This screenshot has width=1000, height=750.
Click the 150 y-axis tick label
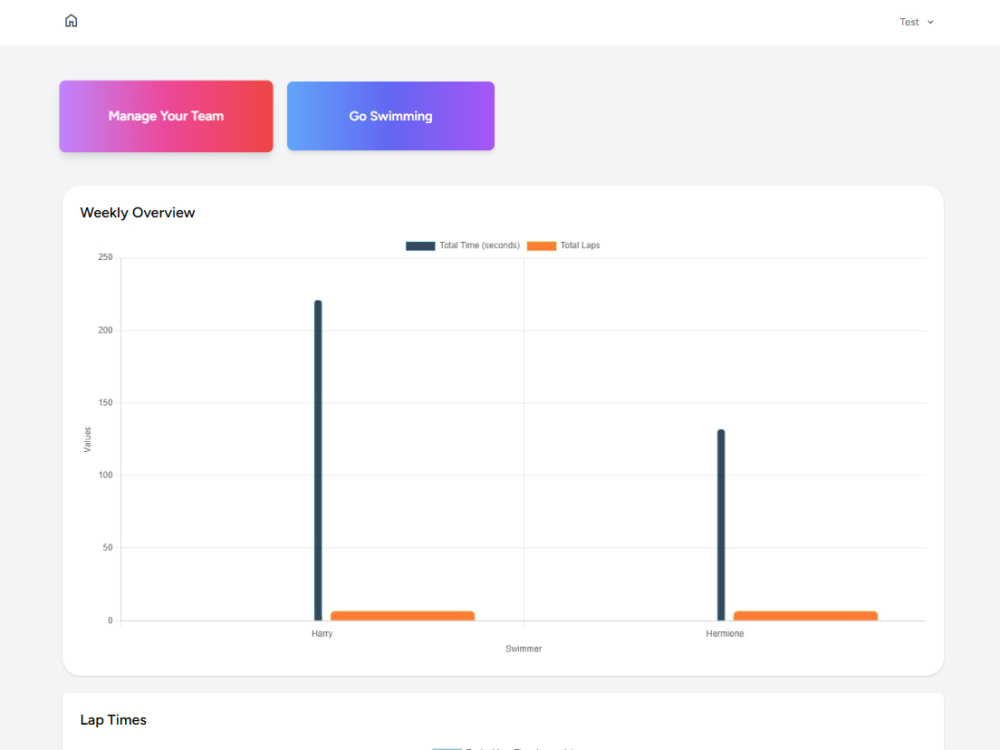click(x=105, y=402)
